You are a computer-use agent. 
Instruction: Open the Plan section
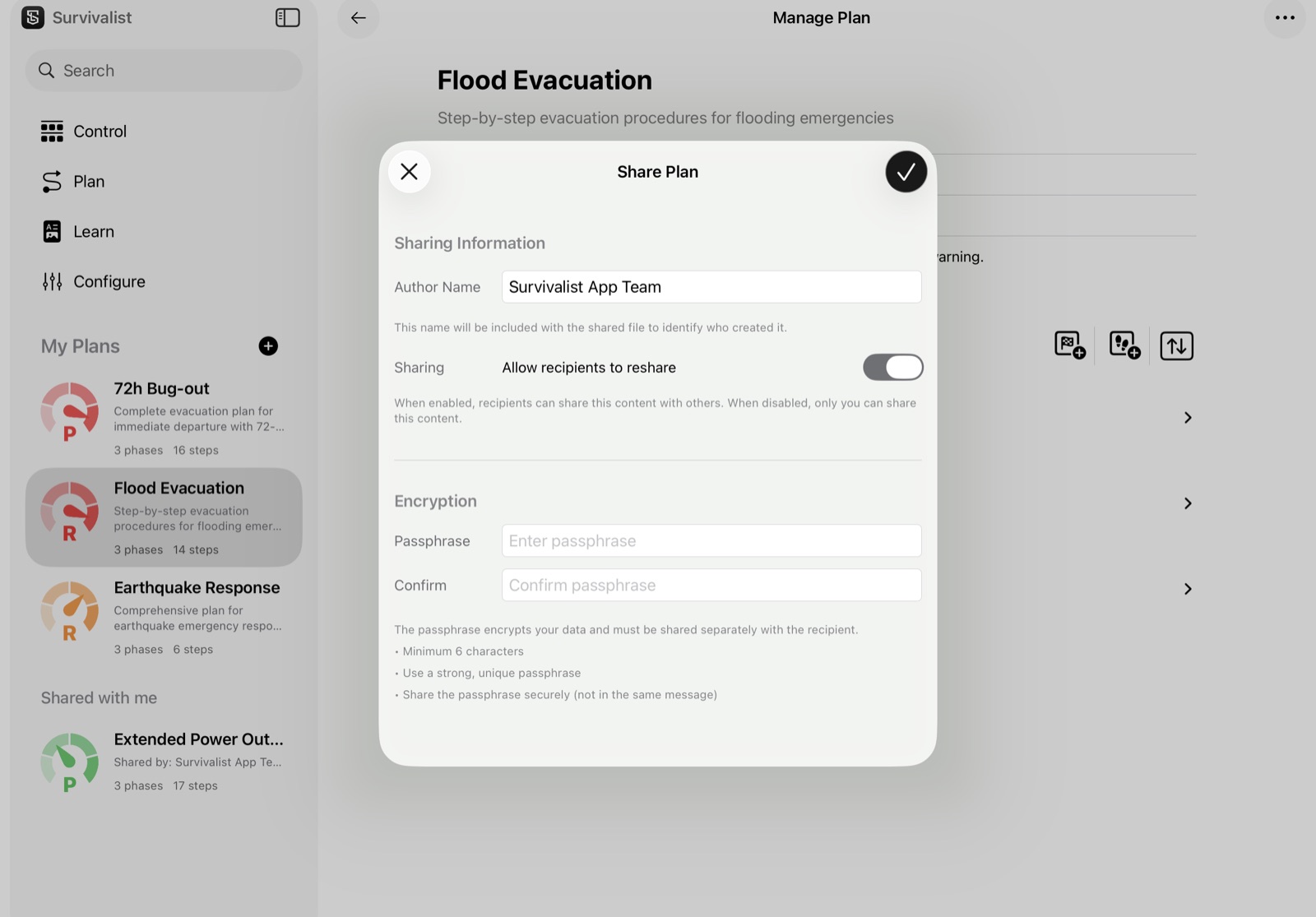tap(72, 182)
